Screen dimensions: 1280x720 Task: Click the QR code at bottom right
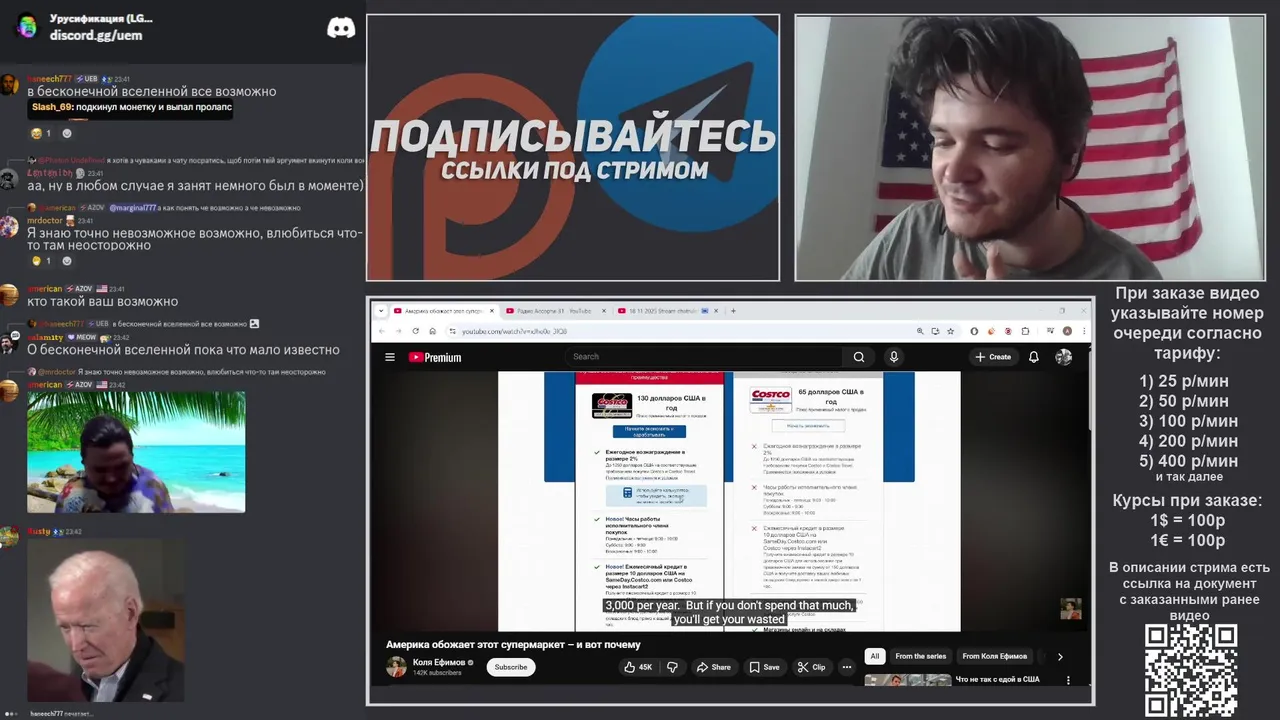pyautogui.click(x=1191, y=670)
